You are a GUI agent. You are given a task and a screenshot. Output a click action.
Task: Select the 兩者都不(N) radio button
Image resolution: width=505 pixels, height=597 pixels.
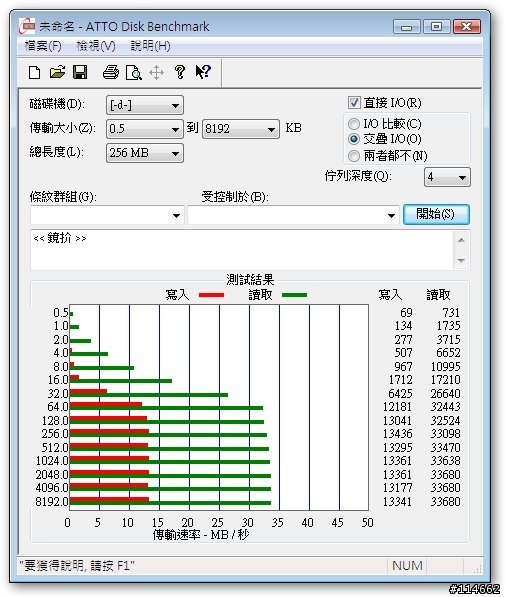click(354, 156)
